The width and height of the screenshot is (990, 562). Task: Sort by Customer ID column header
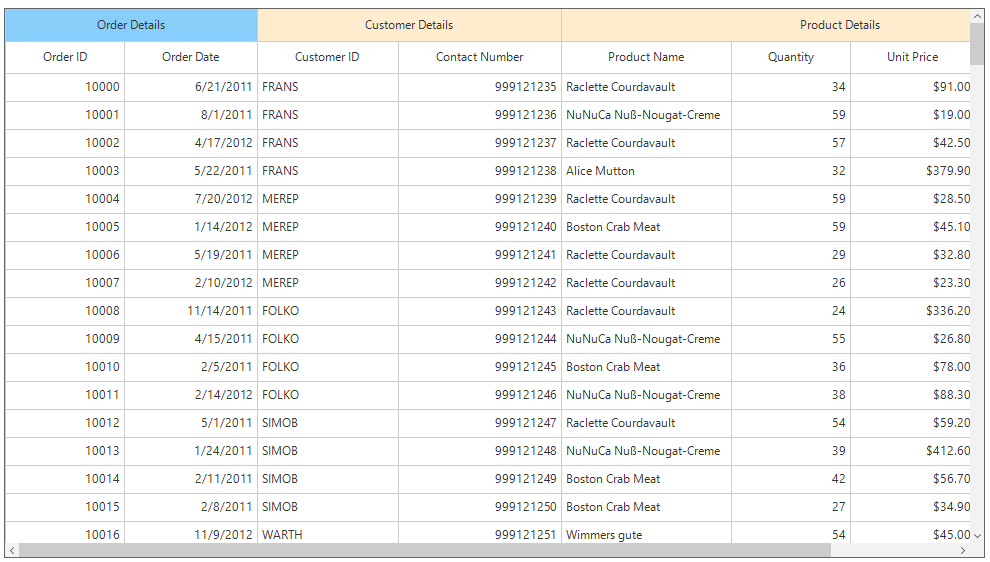(x=328, y=57)
